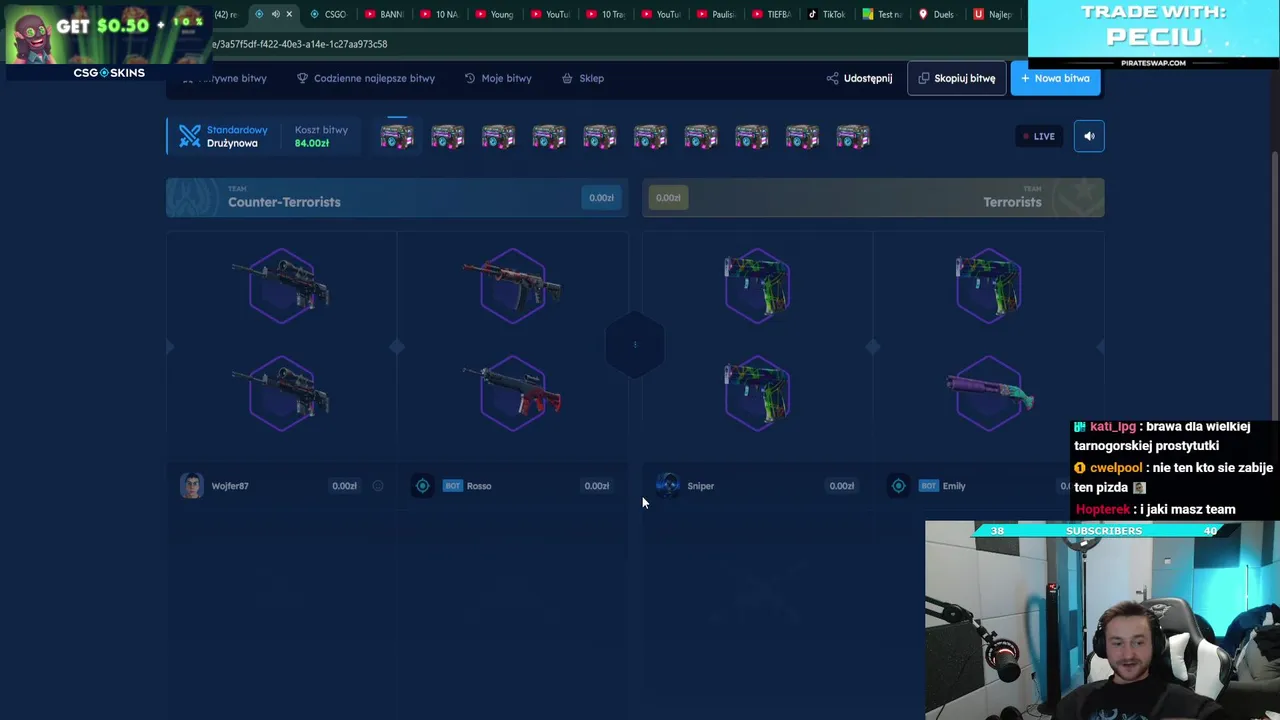Click Emily's bot avatar icon
1280x720 pixels.
[x=898, y=486]
